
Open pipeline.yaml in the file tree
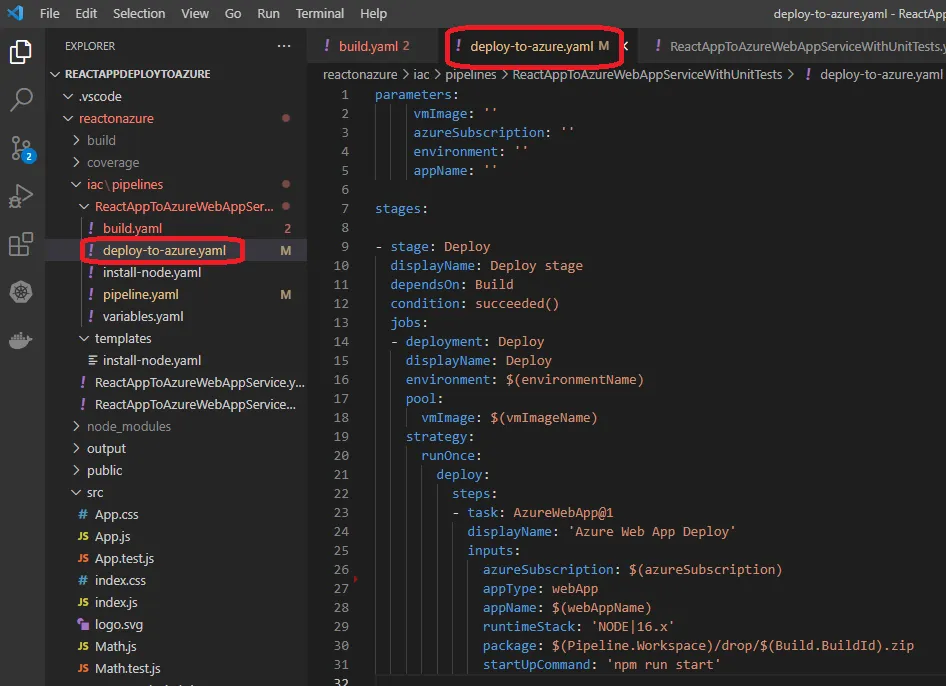(x=140, y=294)
